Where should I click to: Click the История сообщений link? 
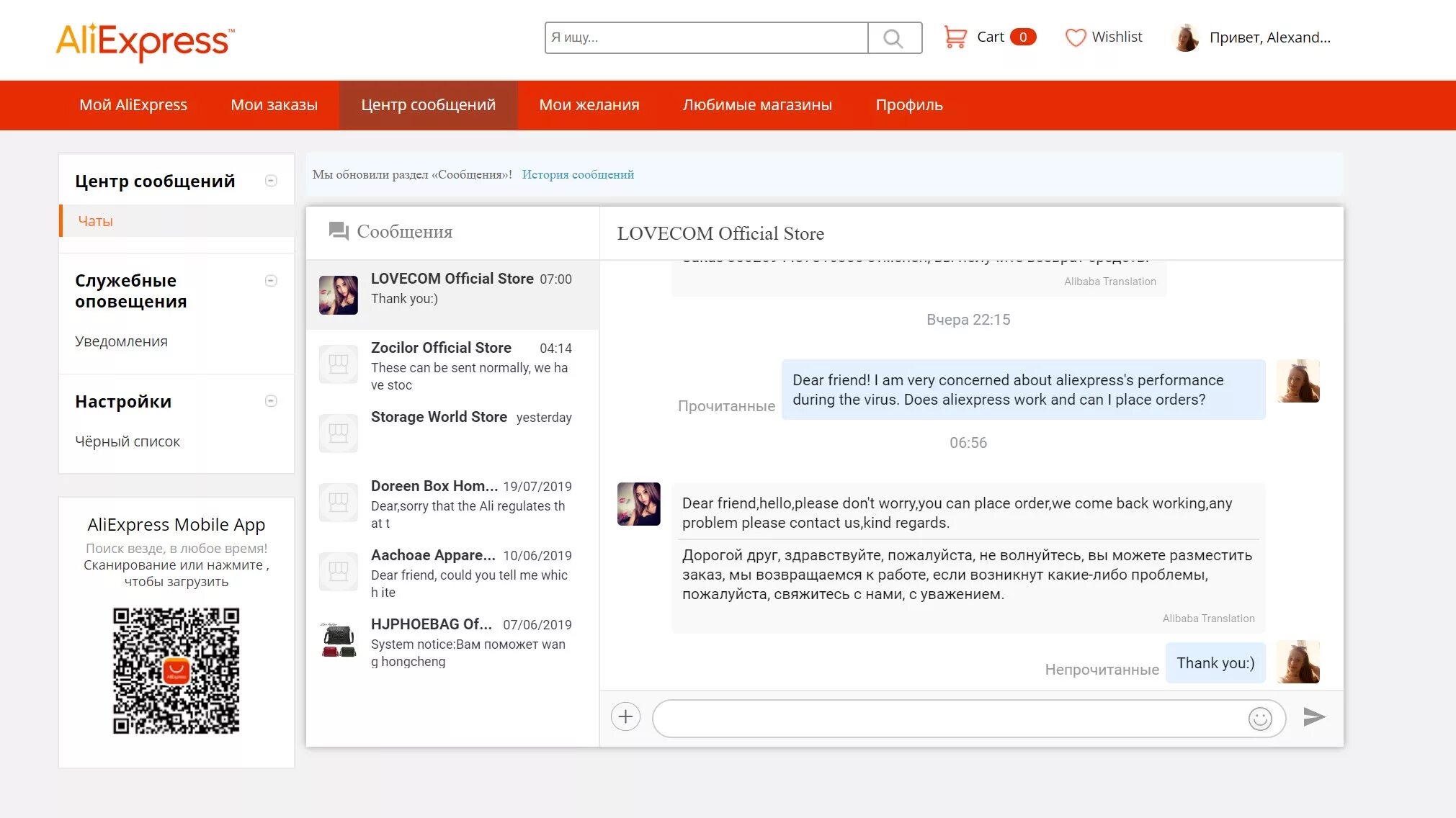point(578,174)
